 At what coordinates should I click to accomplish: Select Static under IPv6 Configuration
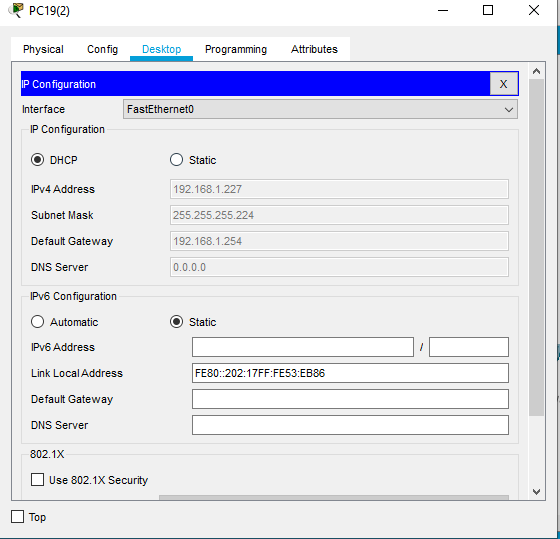click(176, 322)
